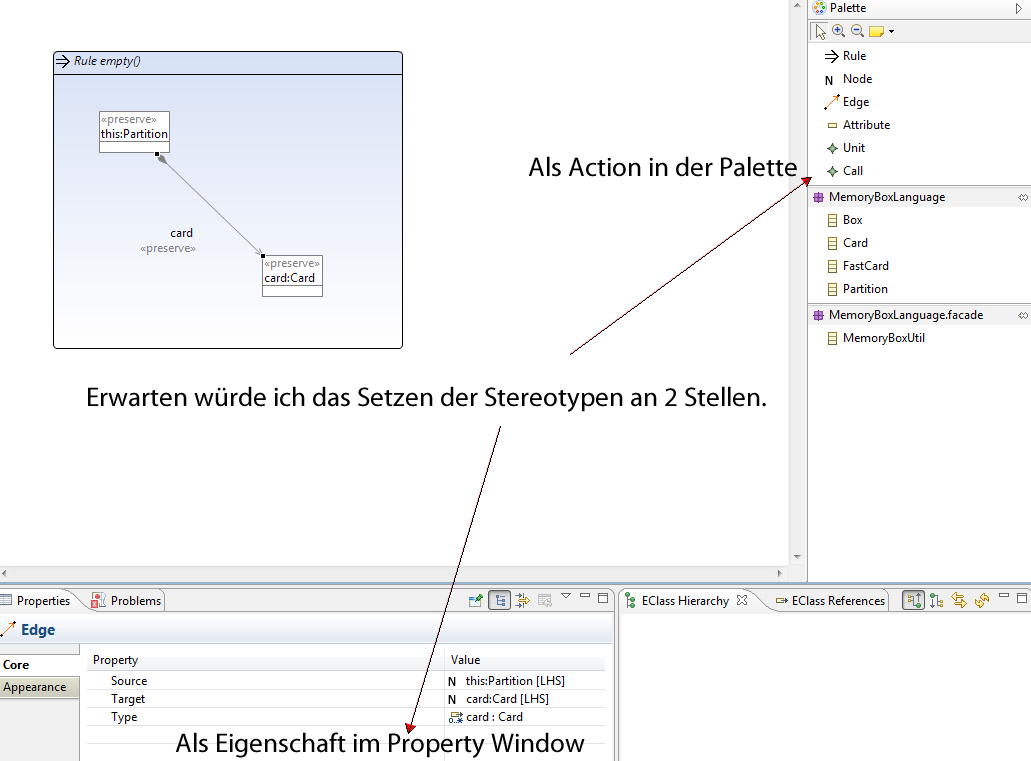Click the Zoom In magnifier icon

pyautogui.click(x=838, y=31)
